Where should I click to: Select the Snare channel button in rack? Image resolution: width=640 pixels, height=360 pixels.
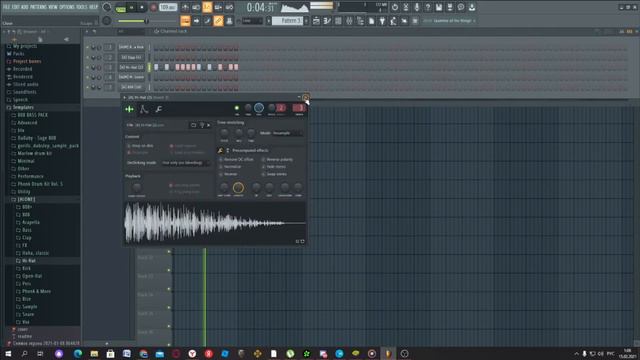point(131,77)
